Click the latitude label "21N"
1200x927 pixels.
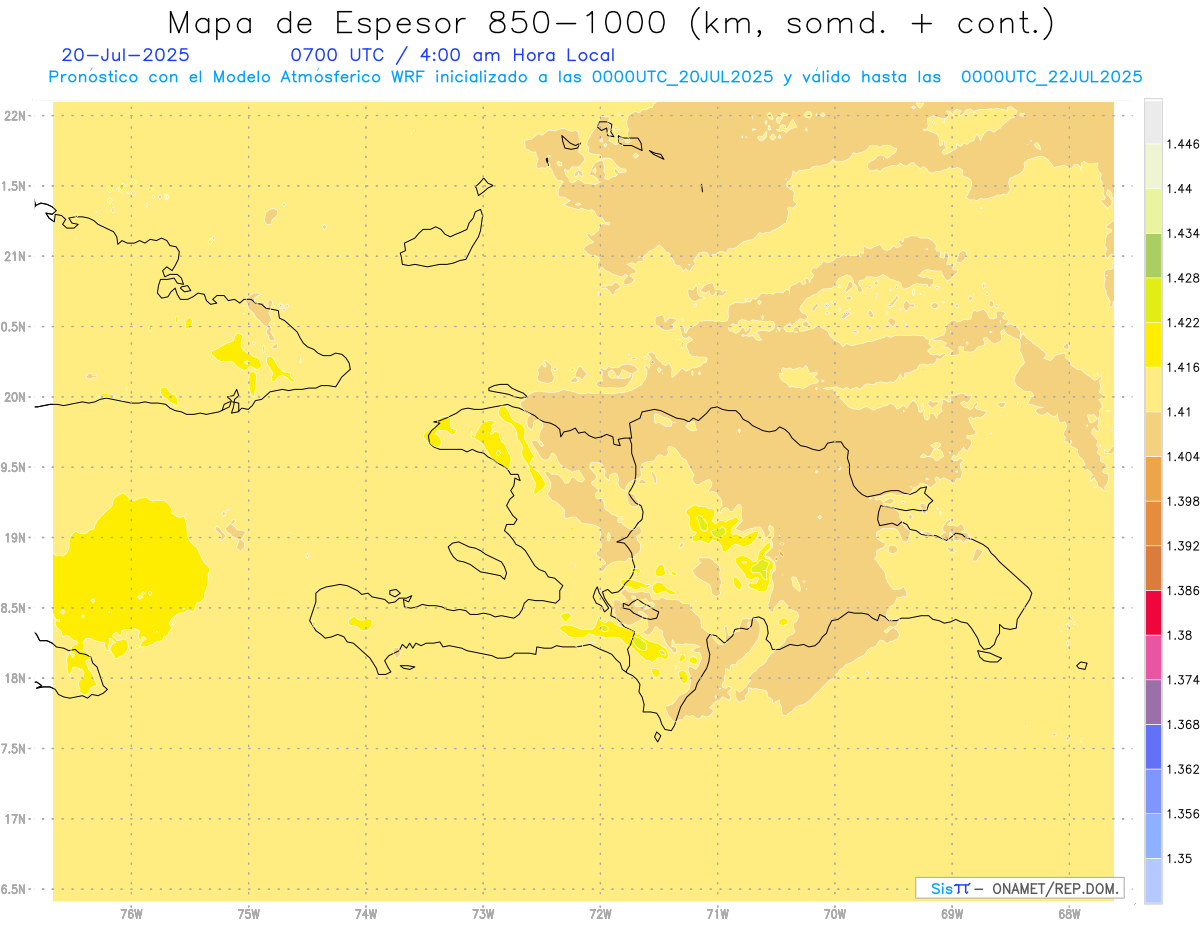coord(16,256)
